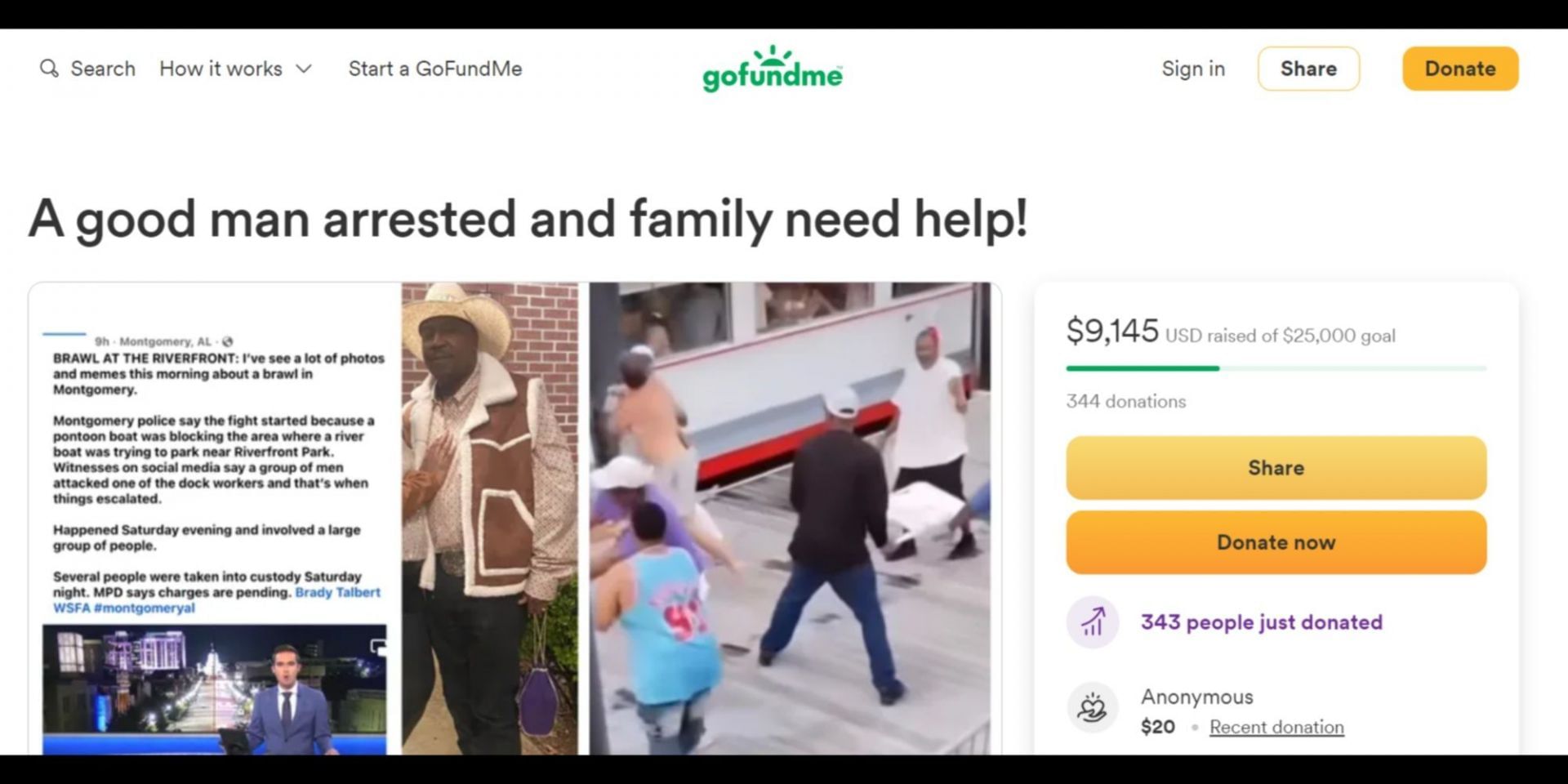
Task: Click the Search text in header
Action: [x=103, y=69]
